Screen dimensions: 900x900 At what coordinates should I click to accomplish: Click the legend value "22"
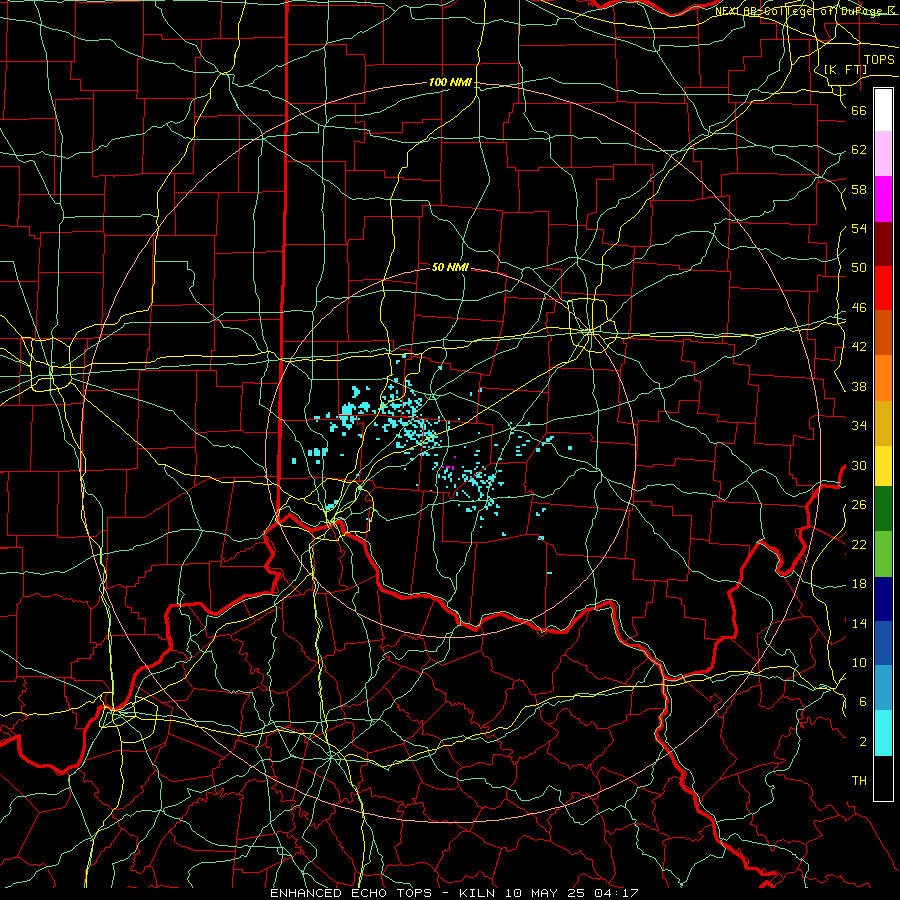[x=859, y=544]
